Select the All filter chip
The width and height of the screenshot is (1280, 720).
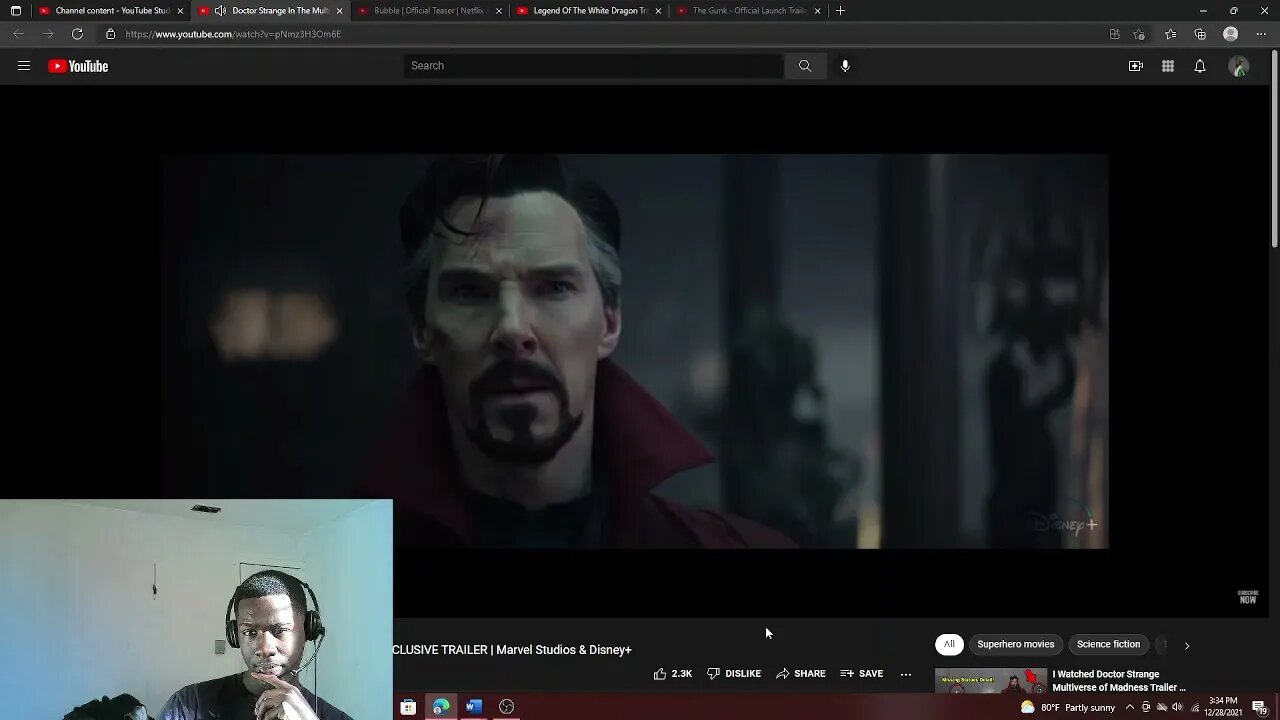pos(949,645)
